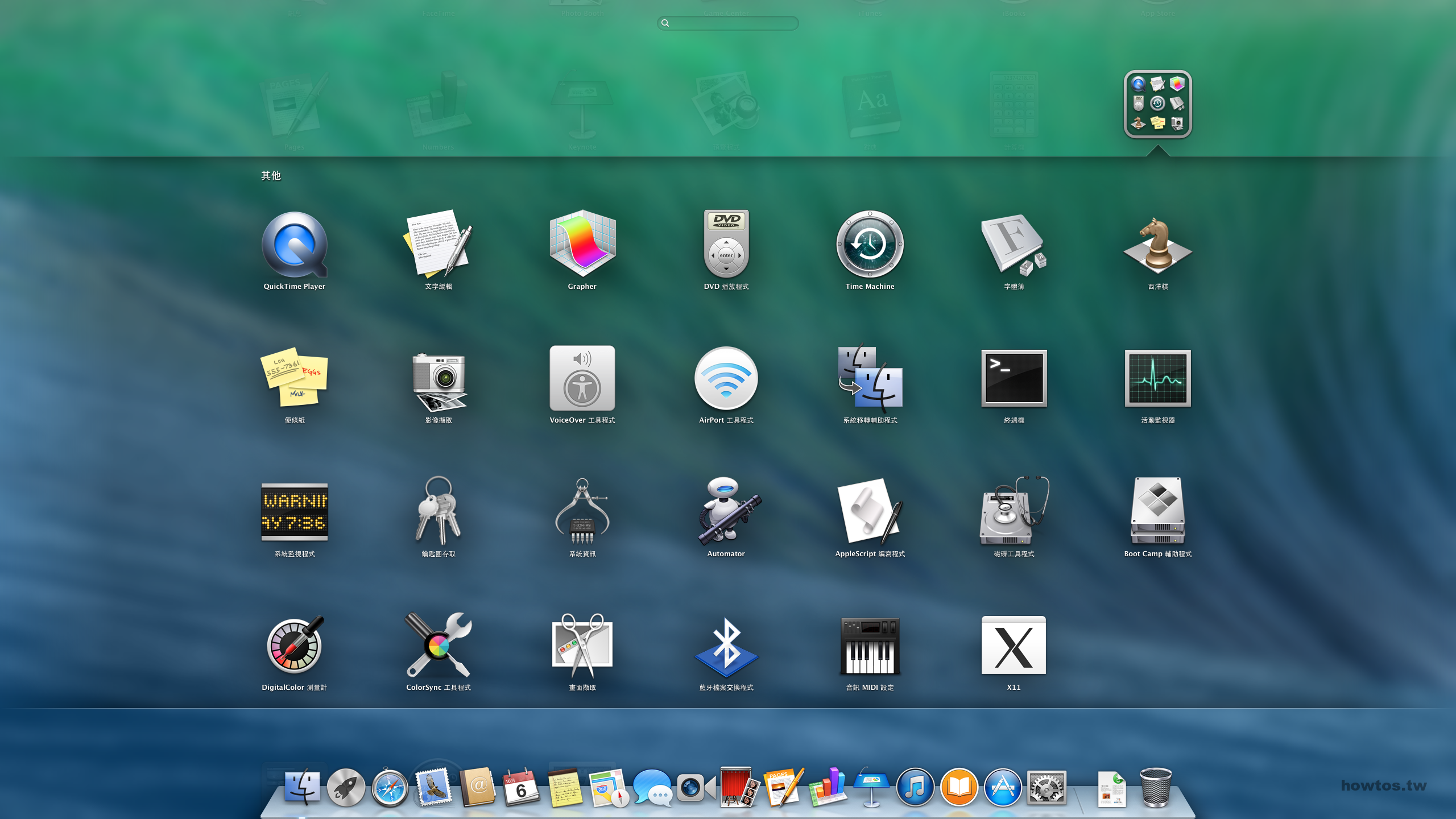Screen dimensions: 1456x819
Task: Launch 系統移轉輔助程式 Migration Assistant
Action: [870, 378]
